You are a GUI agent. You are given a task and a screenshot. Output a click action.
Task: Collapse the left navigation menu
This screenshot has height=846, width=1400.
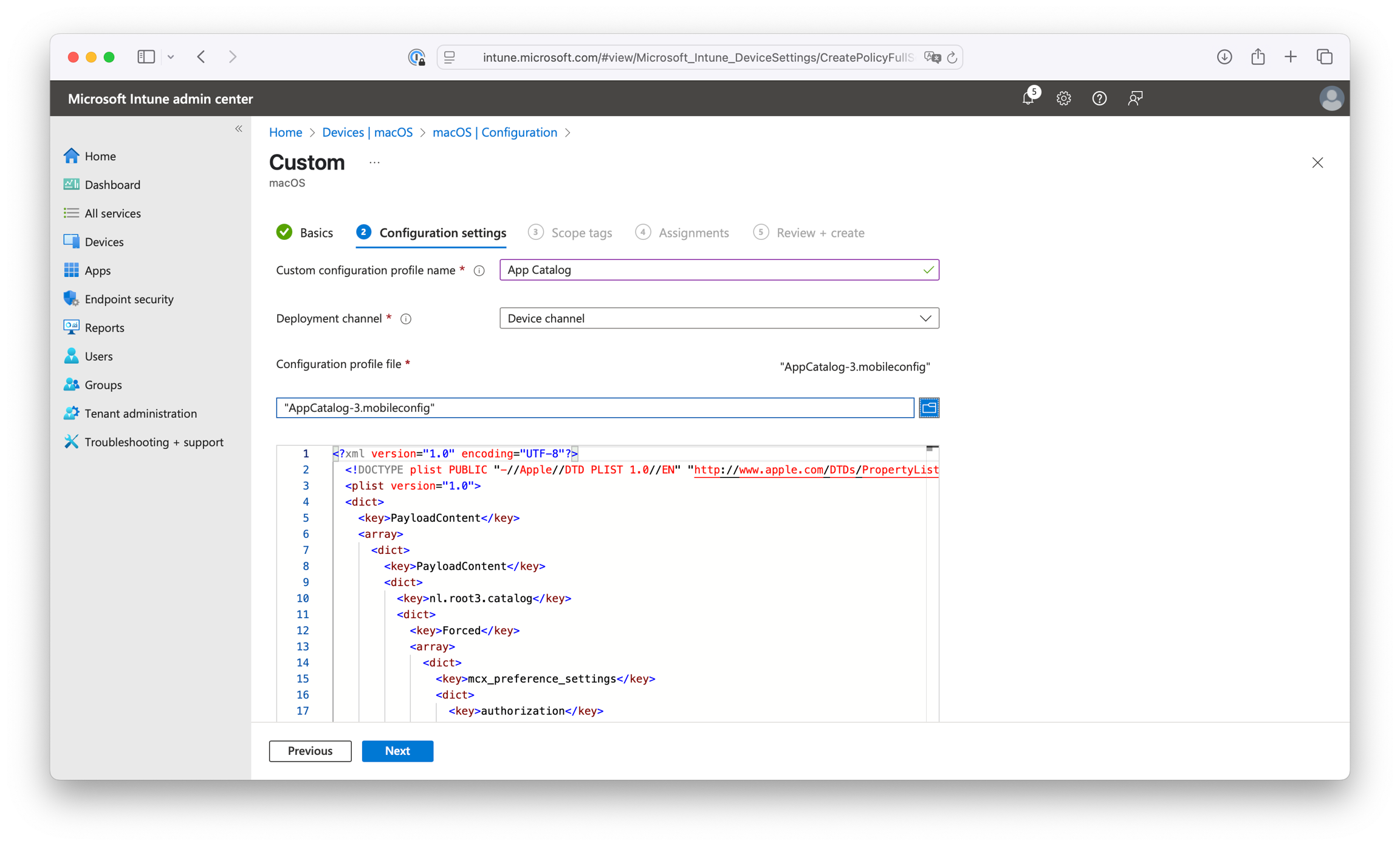[239, 129]
